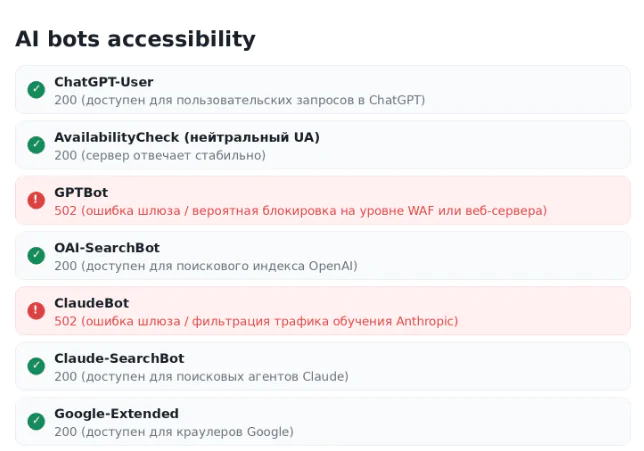This screenshot has height=451, width=644.
Task: Click the green checkmark icon beside Claude-SearchBot
Action: tap(36, 366)
